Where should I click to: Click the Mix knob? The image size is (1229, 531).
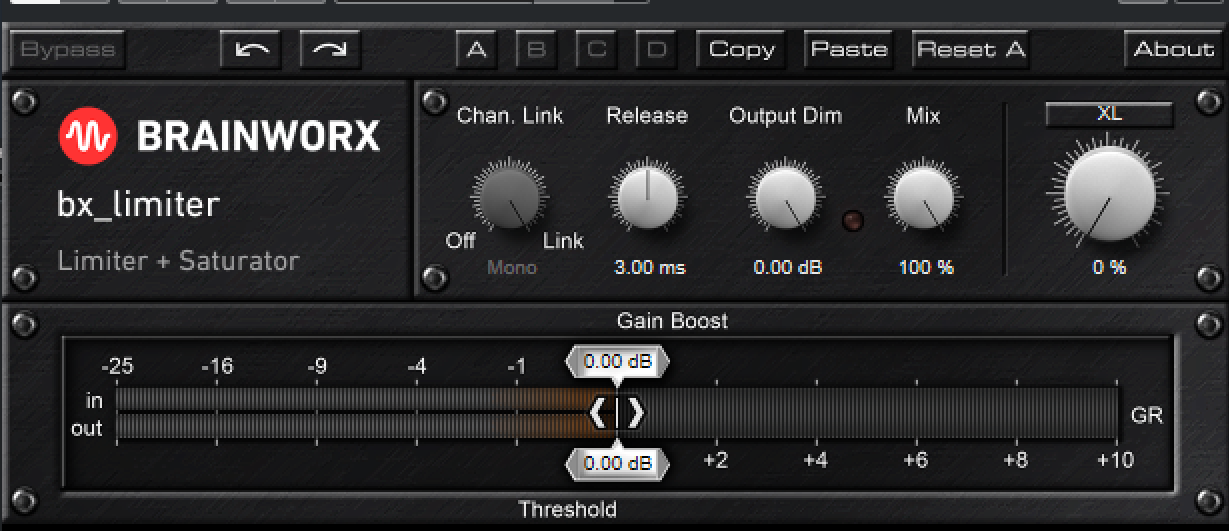tap(923, 196)
